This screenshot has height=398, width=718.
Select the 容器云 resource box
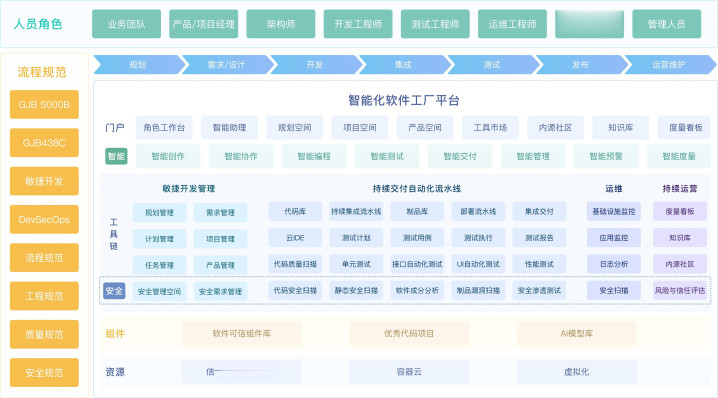click(409, 372)
